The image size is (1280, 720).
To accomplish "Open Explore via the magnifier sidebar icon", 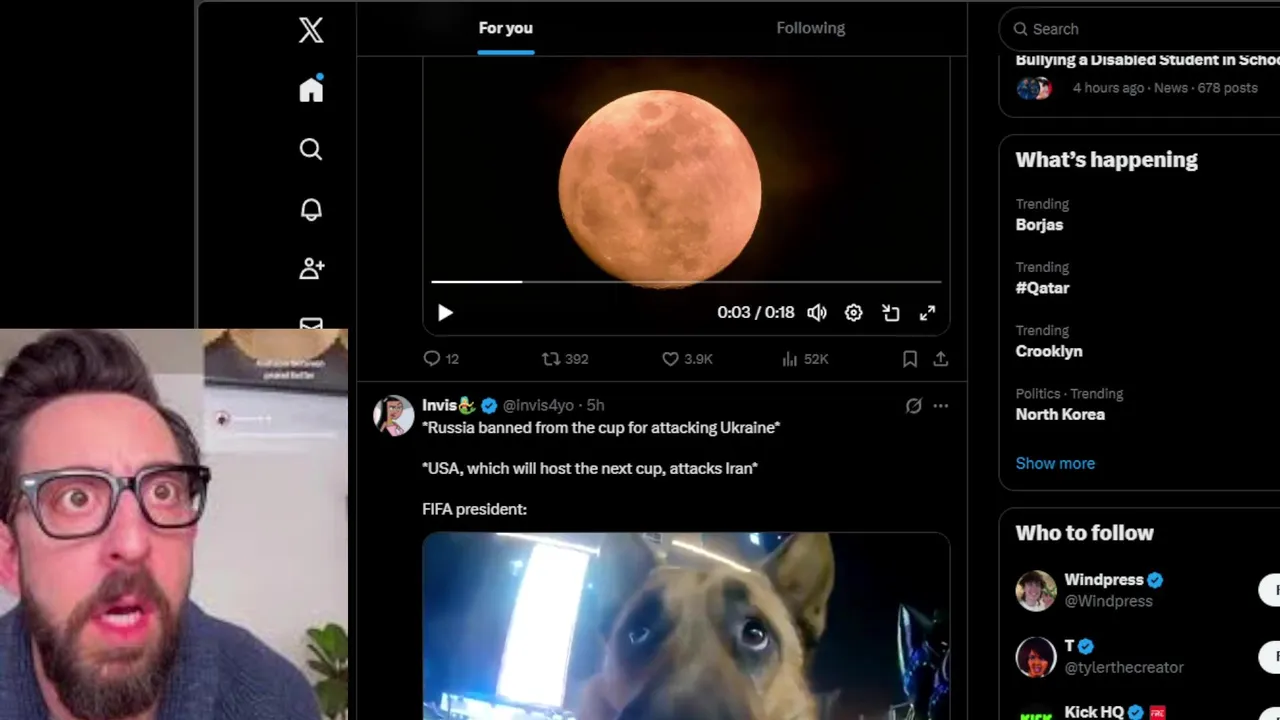I will point(311,149).
